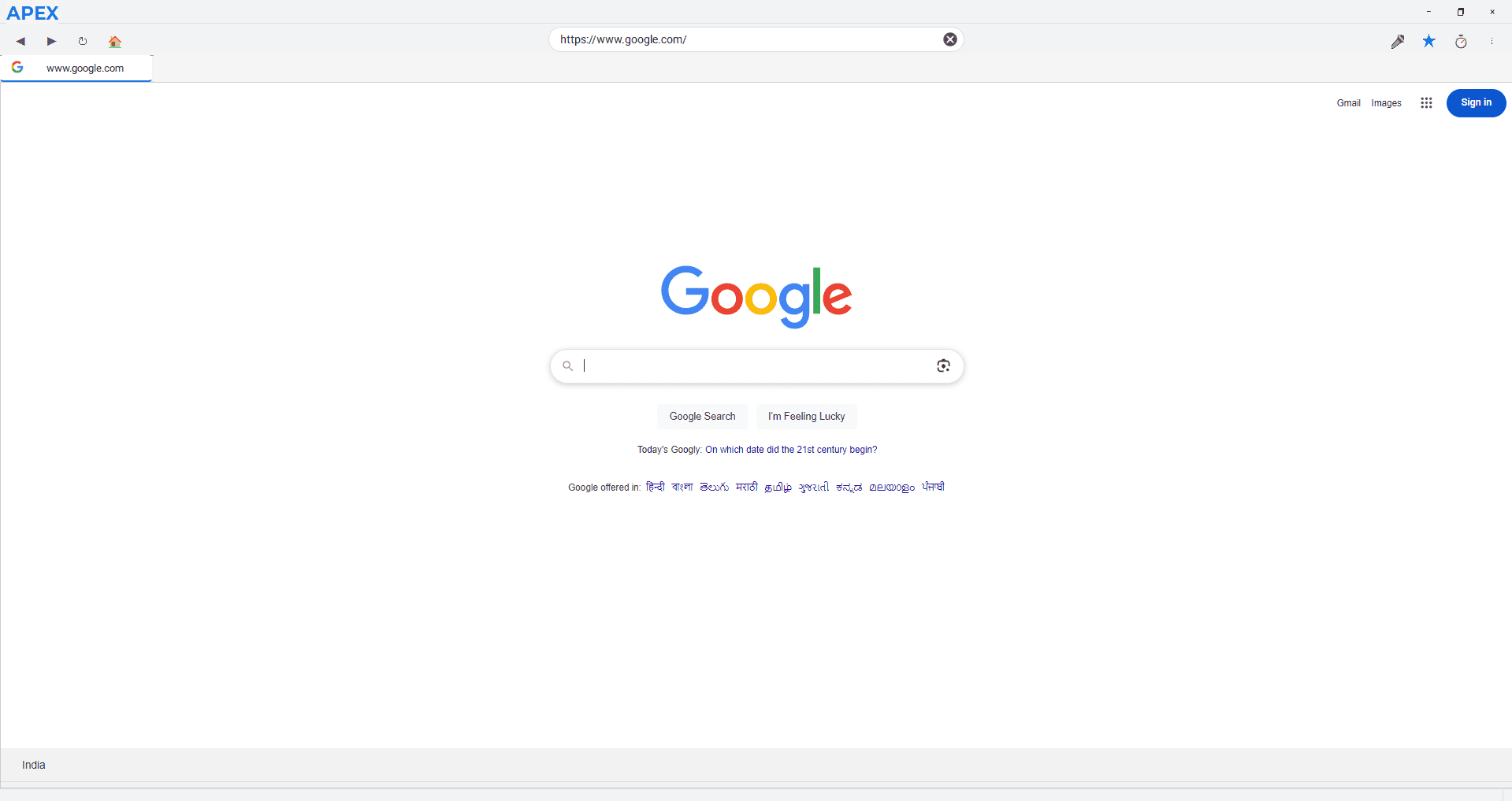Image resolution: width=1512 pixels, height=801 pixels.
Task: Switch Google to ਪੰਜਾਬੀ language
Action: click(x=933, y=488)
